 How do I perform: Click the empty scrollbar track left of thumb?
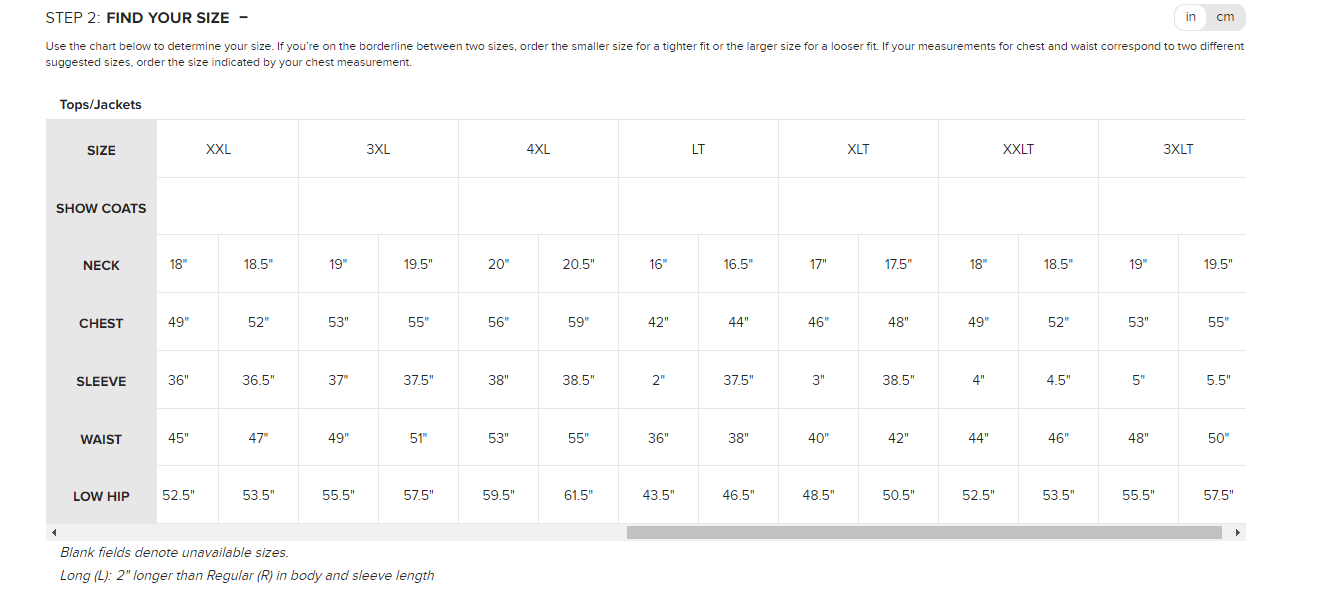[x=340, y=532]
